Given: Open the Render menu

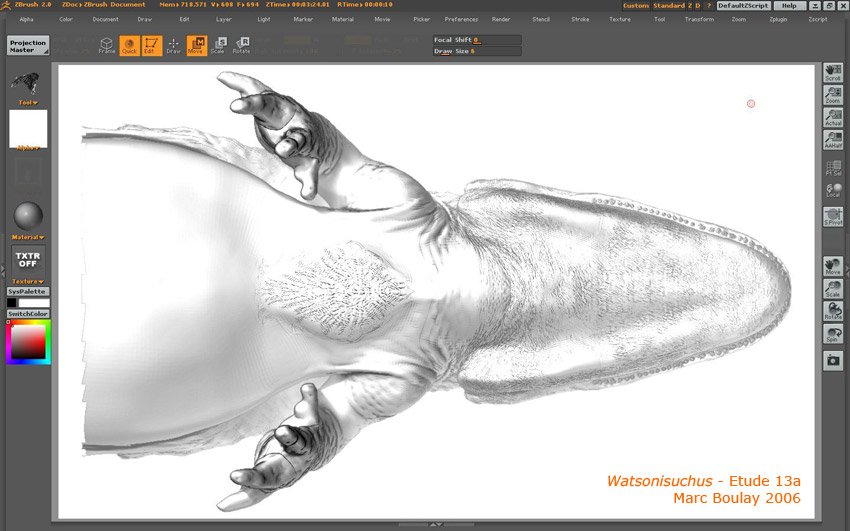Looking at the screenshot, I should 501,20.
